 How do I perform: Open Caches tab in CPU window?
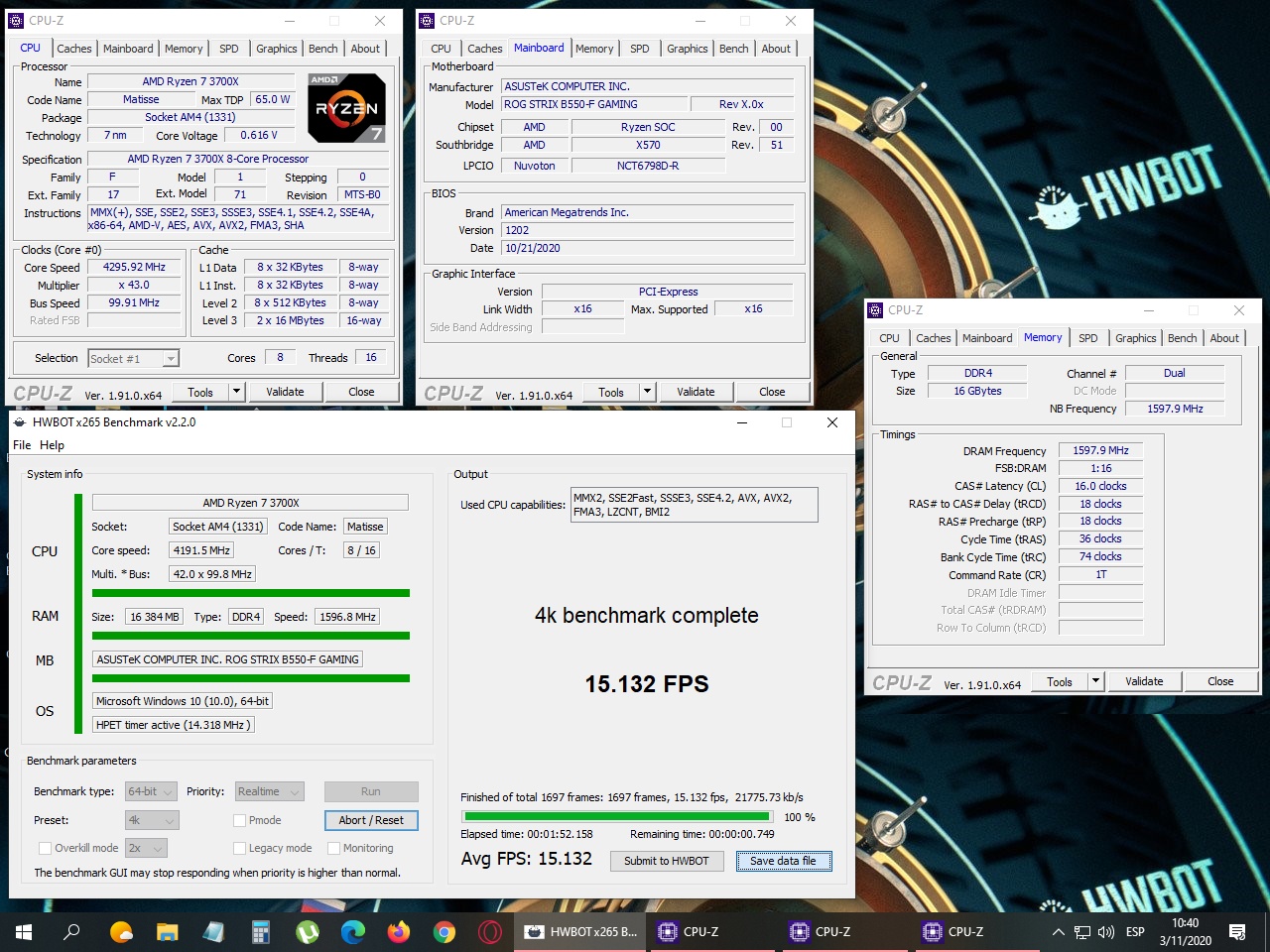pos(73,49)
